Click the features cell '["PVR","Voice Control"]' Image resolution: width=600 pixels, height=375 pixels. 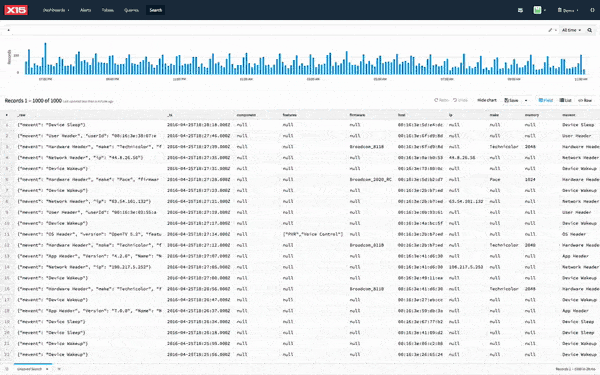[313, 234]
